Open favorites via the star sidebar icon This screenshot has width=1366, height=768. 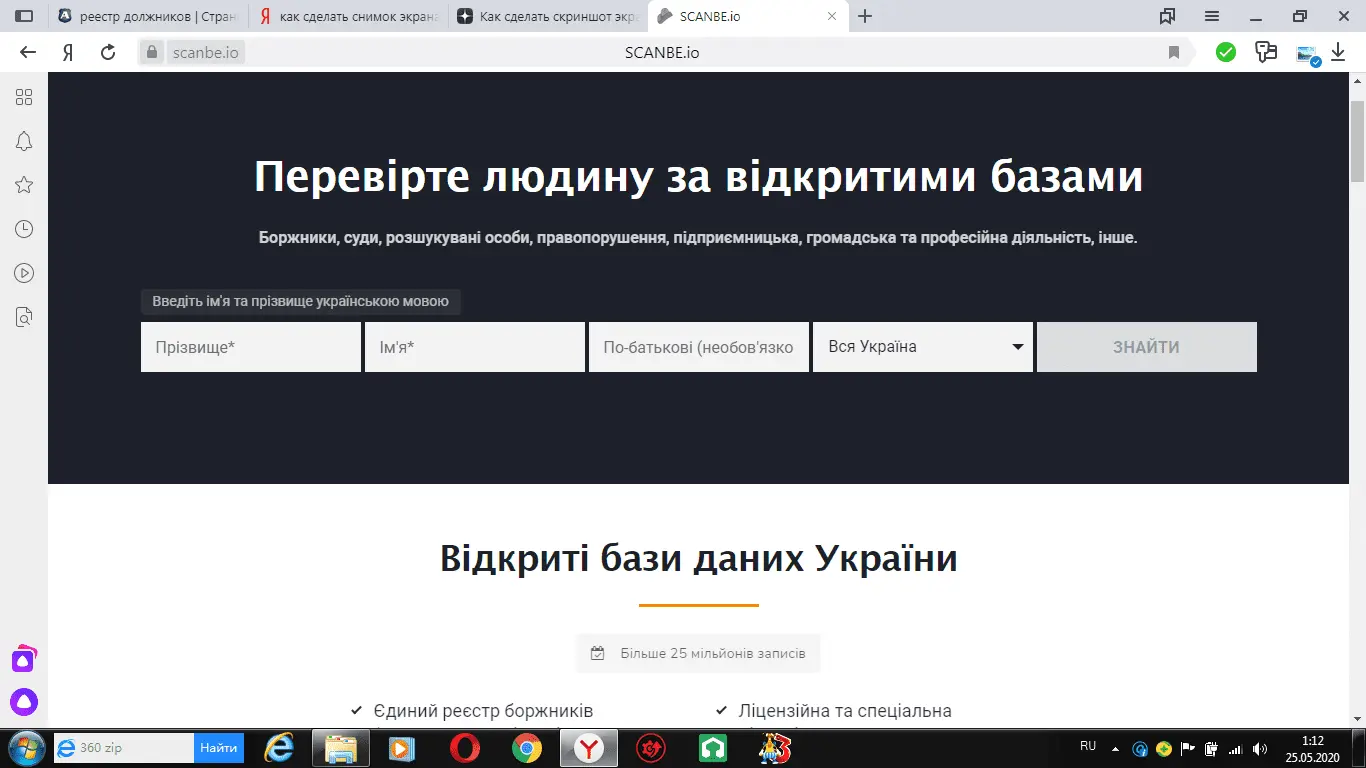24,185
